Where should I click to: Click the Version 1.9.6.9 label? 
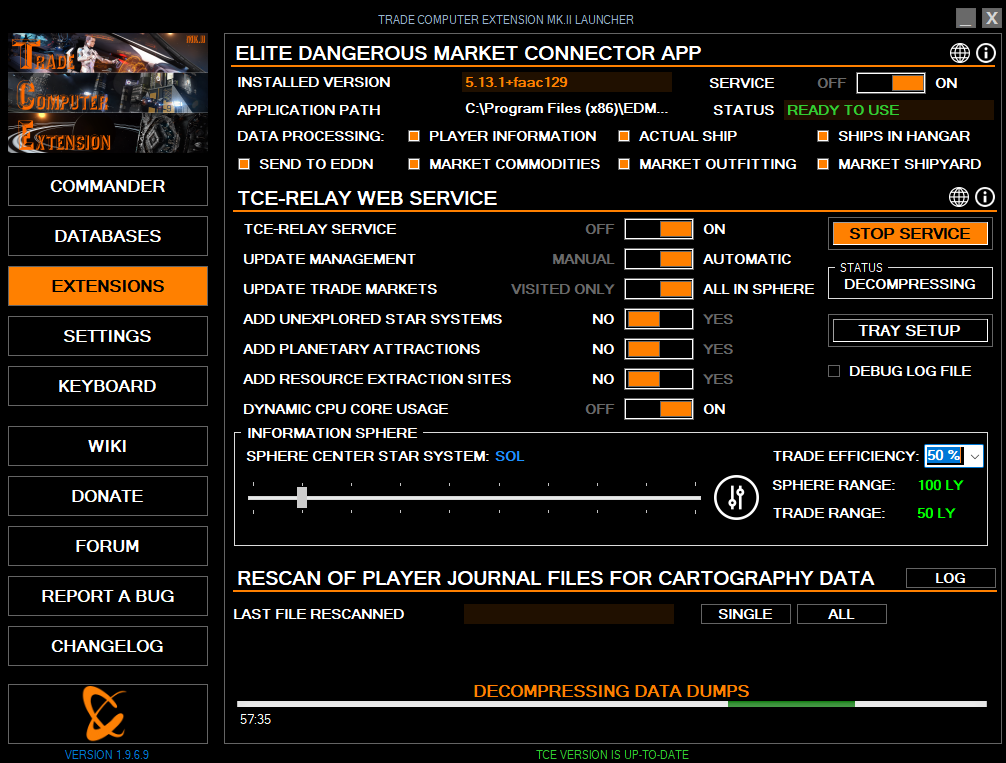click(107, 755)
